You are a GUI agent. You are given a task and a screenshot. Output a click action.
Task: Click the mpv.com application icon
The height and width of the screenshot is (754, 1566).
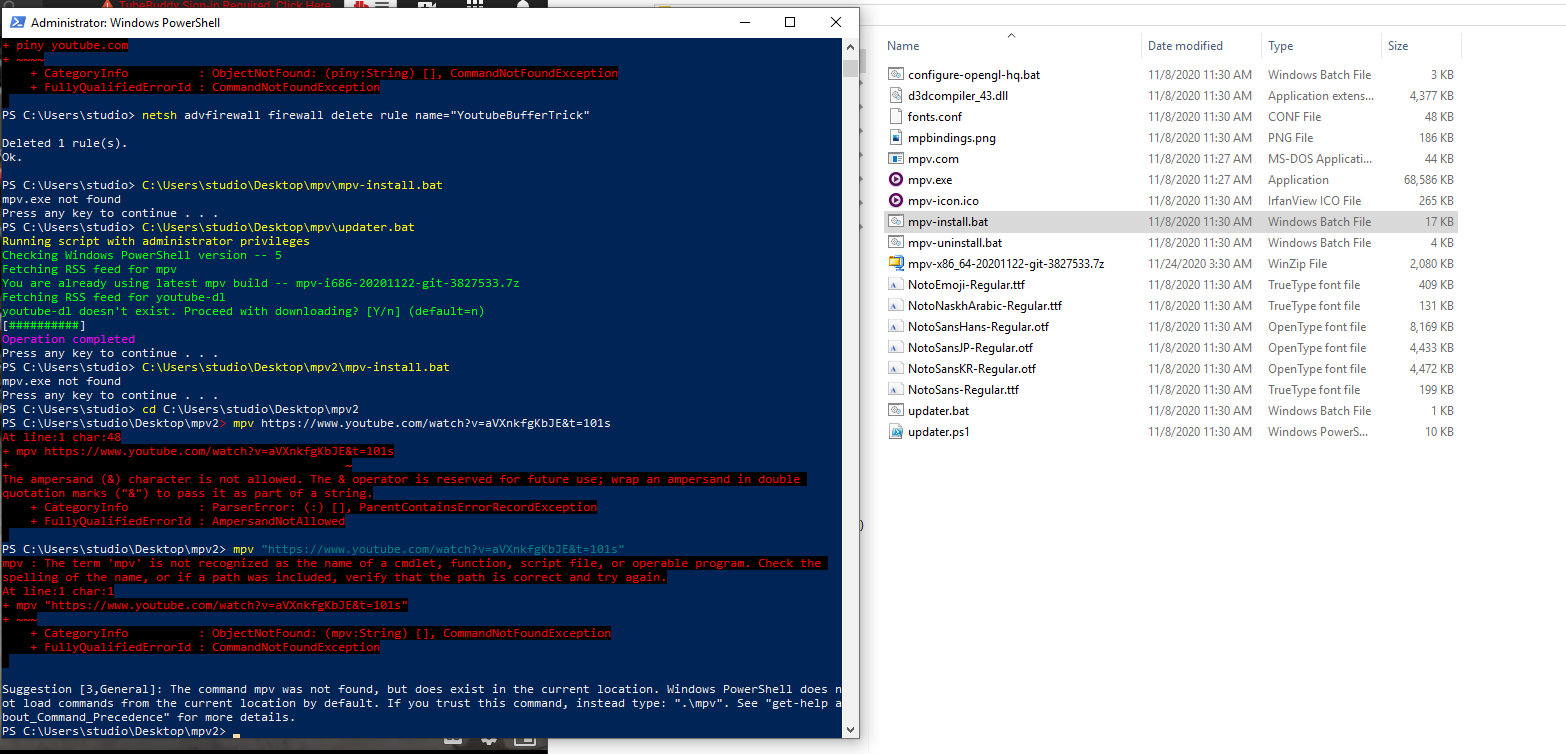coord(896,159)
